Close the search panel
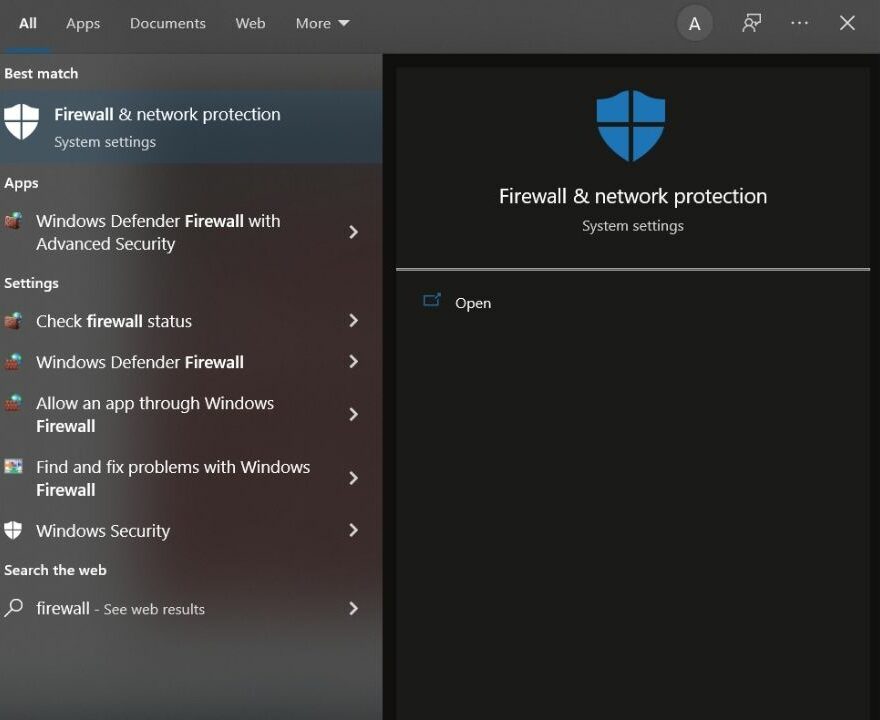 tap(847, 23)
